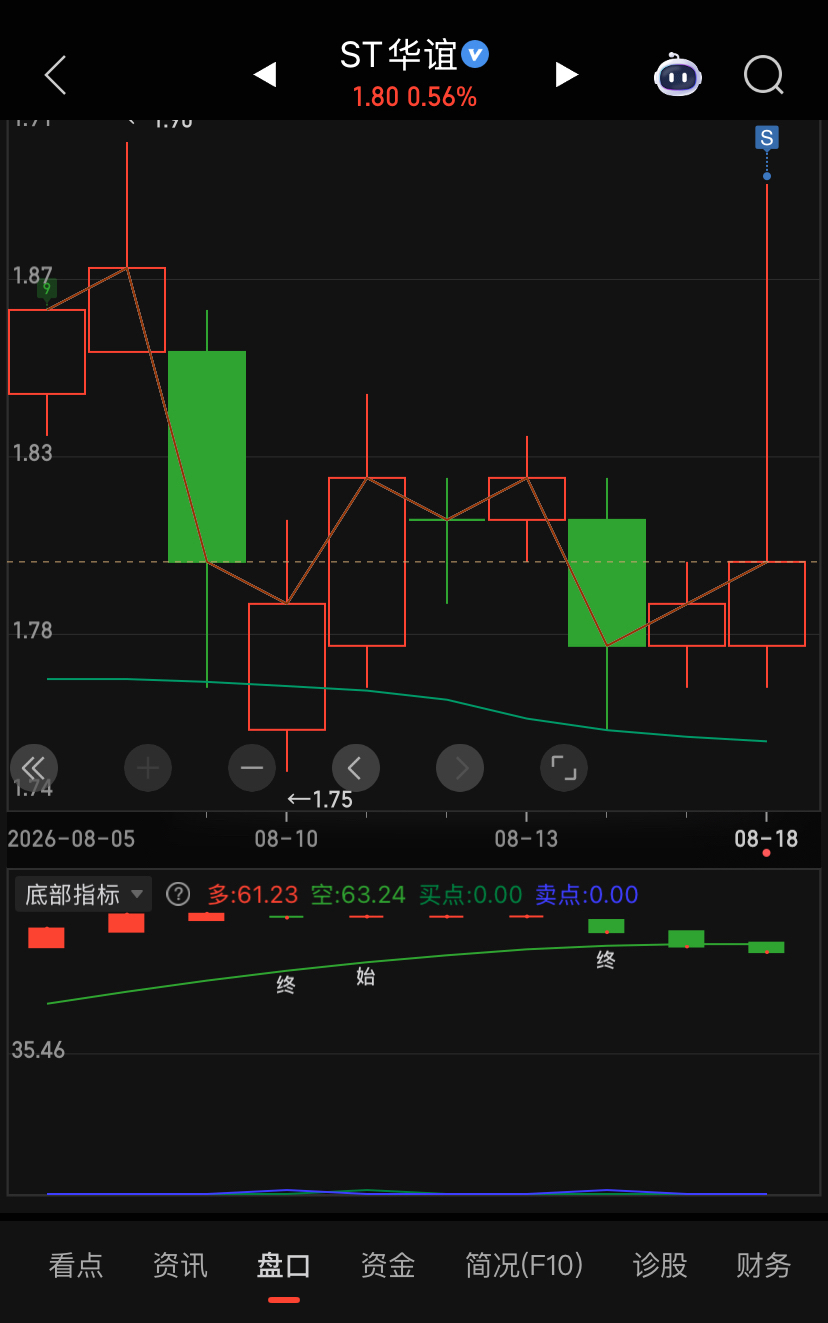Screen dimensions: 828x1323
Task: Tap the blue S marker on chart
Action: coord(767,138)
